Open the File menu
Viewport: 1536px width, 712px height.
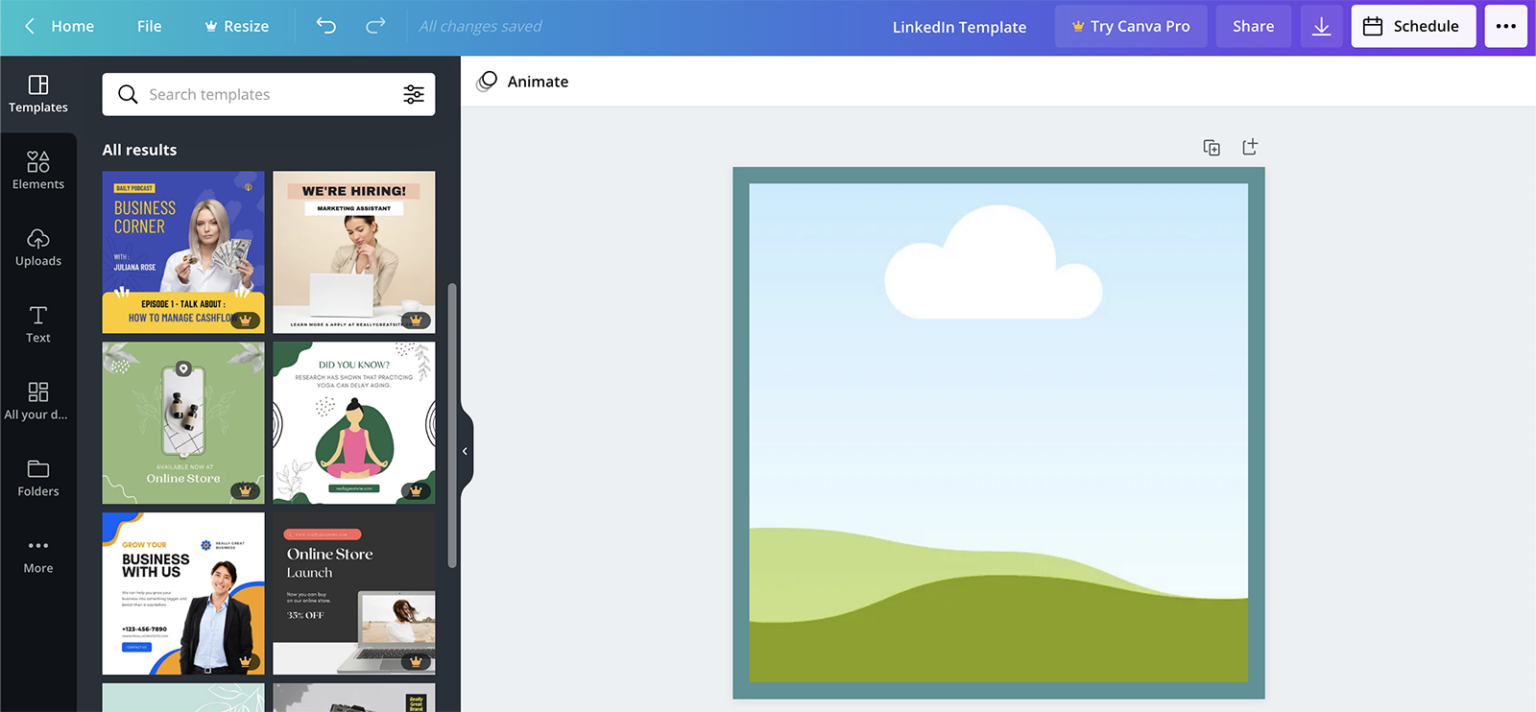point(149,26)
